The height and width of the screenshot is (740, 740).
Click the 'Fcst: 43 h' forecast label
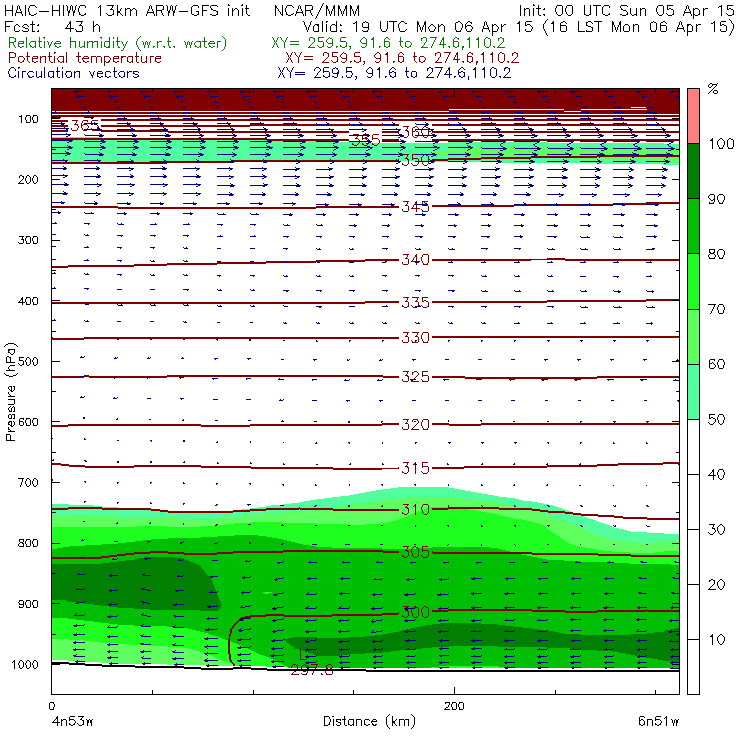(x=52, y=26)
